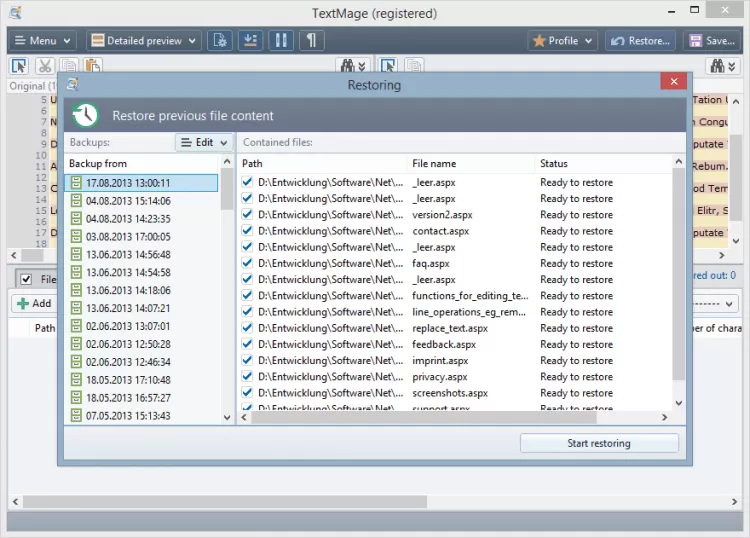Uncheck the version2.aspx file checkbox
The height and width of the screenshot is (538, 750).
point(248,215)
